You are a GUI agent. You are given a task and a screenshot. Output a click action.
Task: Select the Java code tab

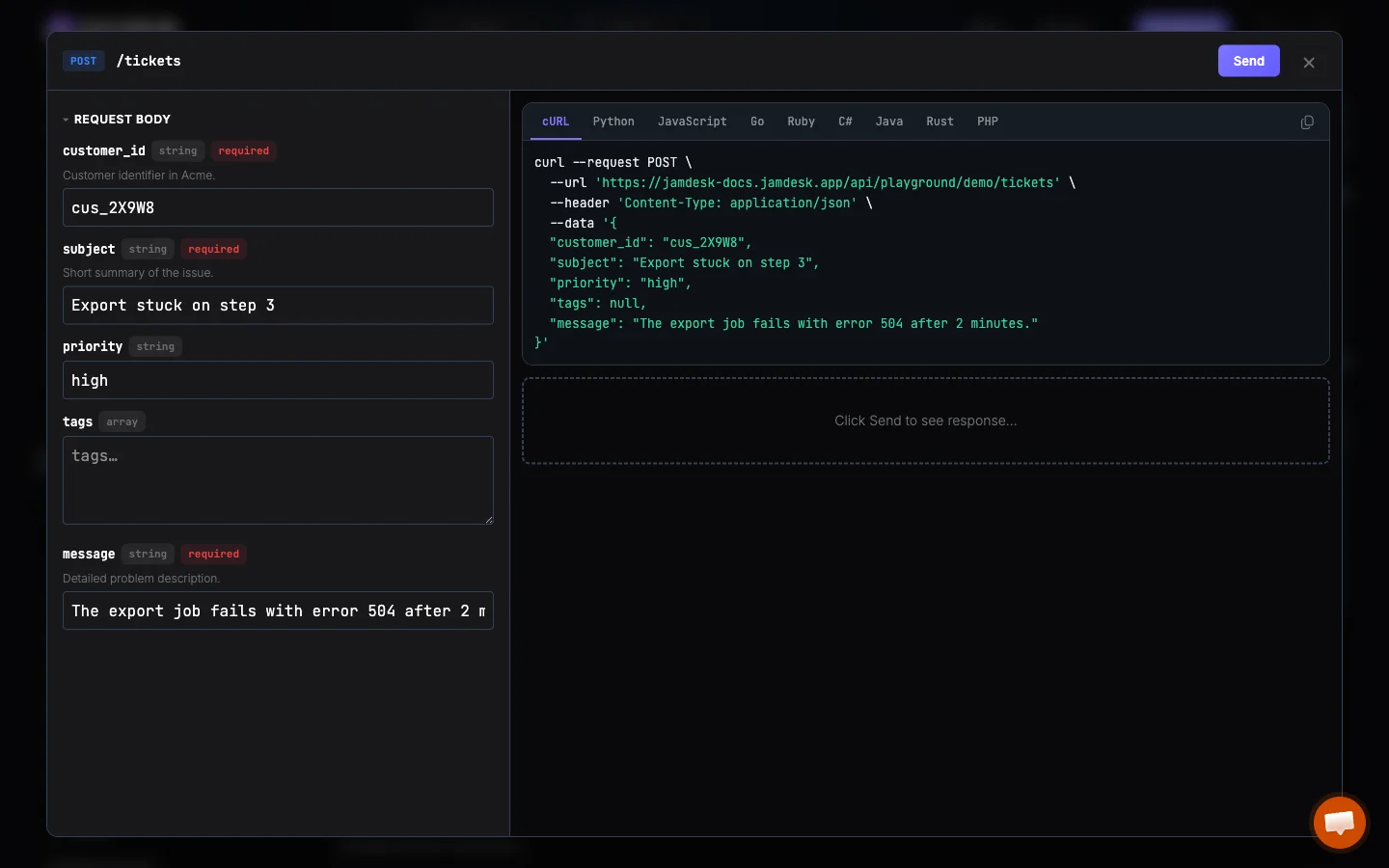888,122
